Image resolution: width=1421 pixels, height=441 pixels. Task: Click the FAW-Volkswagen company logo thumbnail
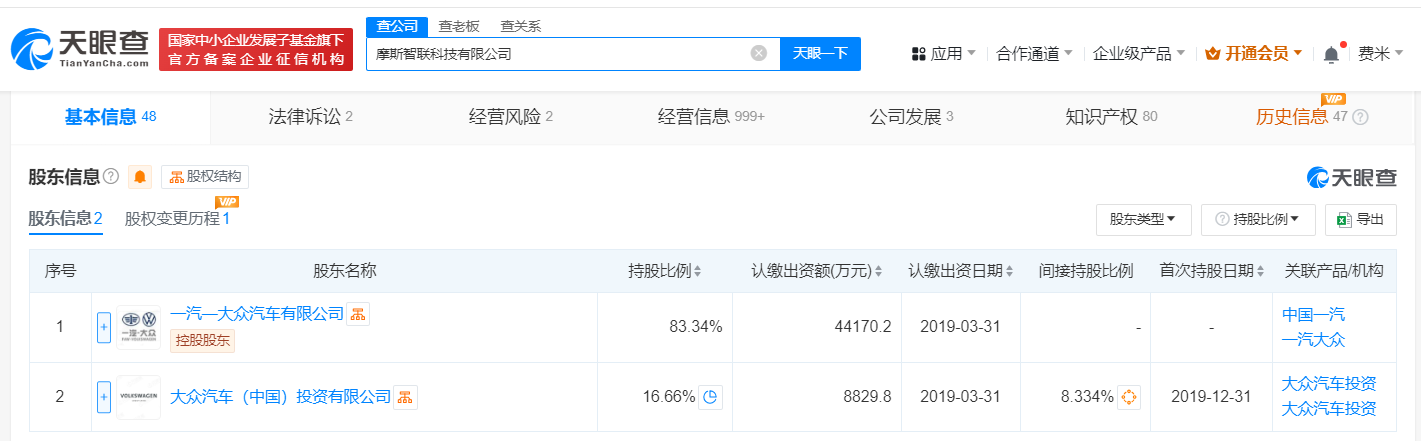(x=138, y=327)
